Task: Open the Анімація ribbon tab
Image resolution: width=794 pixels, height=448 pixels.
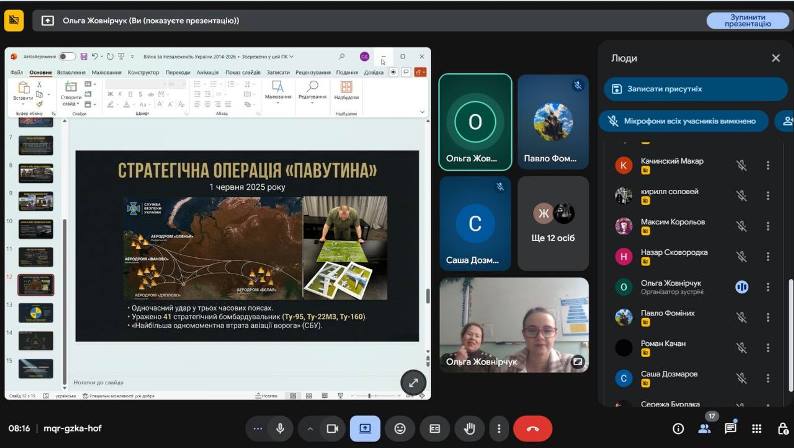Action: coord(208,72)
